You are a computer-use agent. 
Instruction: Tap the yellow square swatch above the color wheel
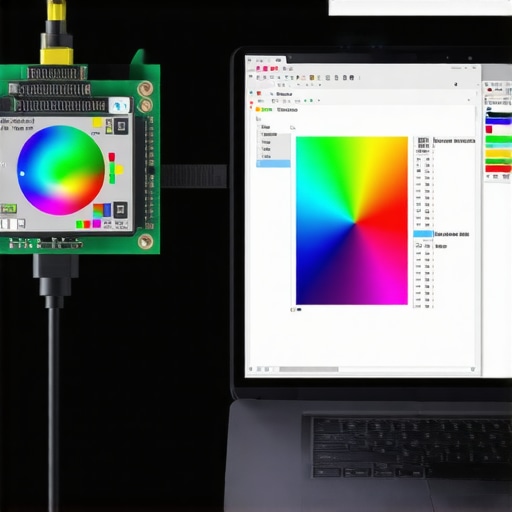(x=97, y=122)
